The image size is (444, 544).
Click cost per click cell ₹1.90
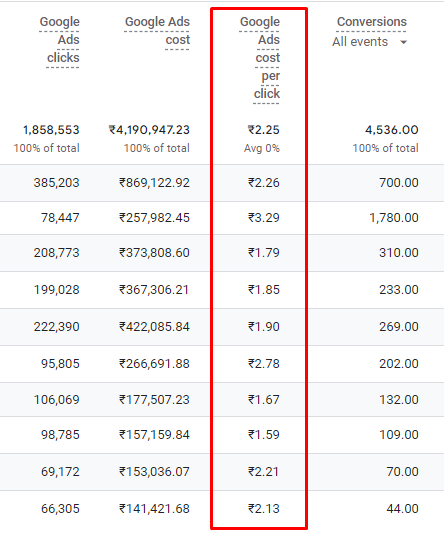[x=264, y=327]
